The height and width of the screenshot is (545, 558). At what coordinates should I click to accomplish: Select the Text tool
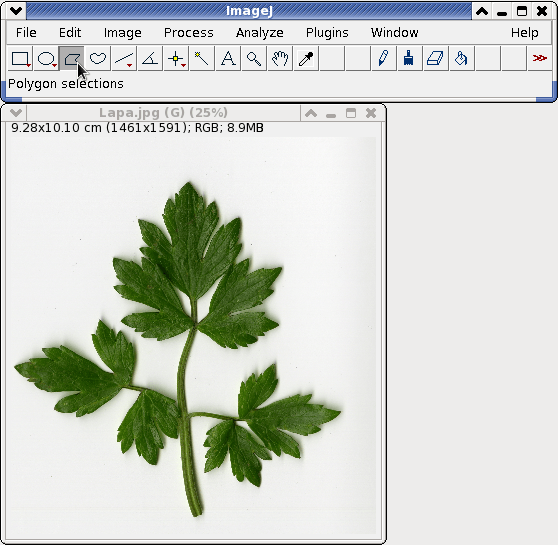[x=228, y=59]
